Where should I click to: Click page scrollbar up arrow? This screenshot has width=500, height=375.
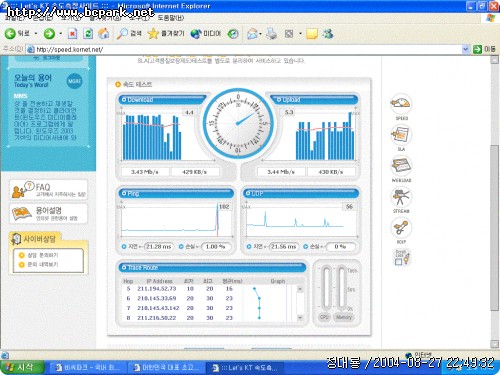pos(494,60)
